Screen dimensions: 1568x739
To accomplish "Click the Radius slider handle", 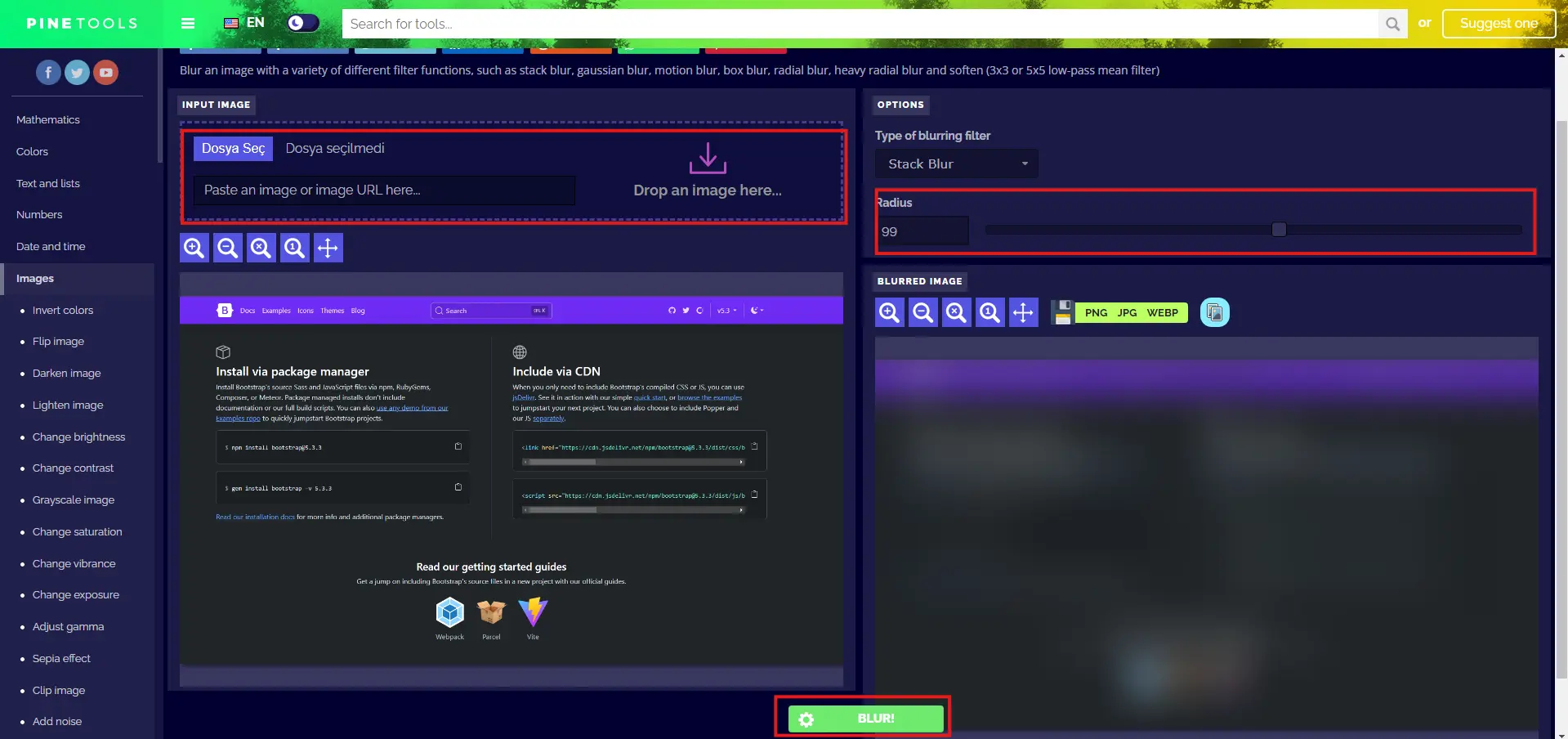I will [x=1279, y=230].
